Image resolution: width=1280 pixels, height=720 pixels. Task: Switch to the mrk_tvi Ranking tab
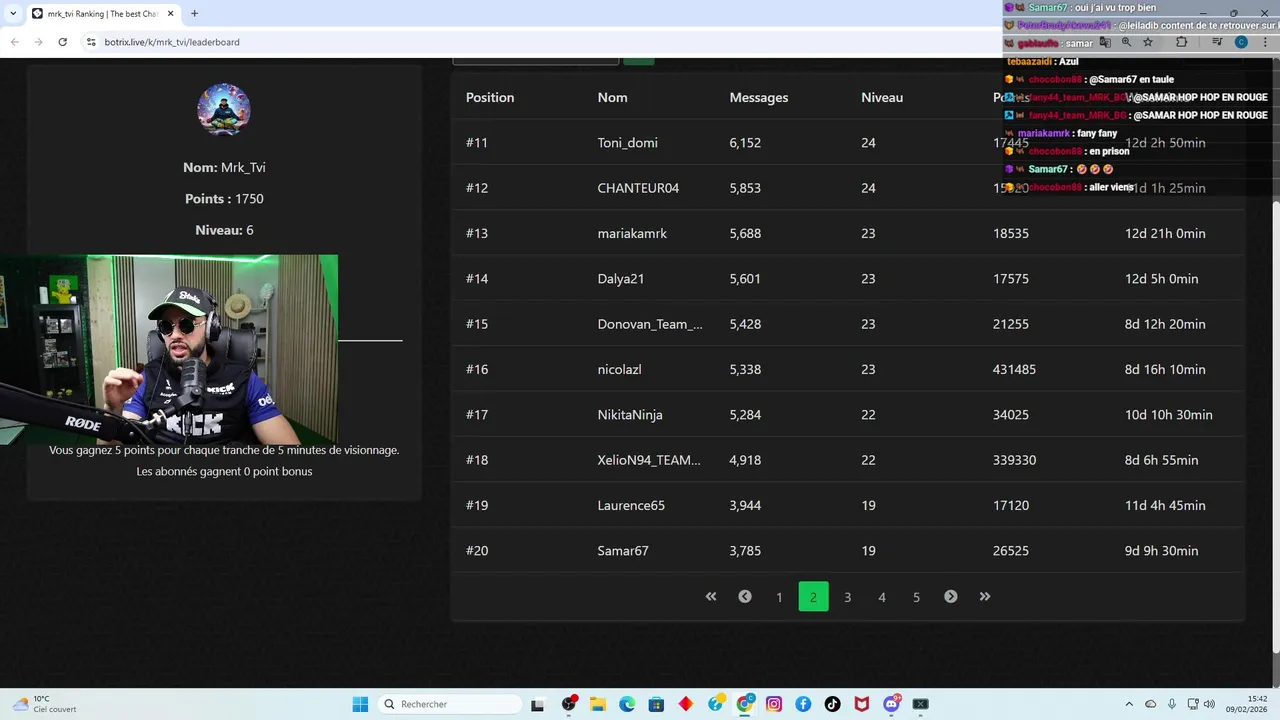tap(102, 14)
